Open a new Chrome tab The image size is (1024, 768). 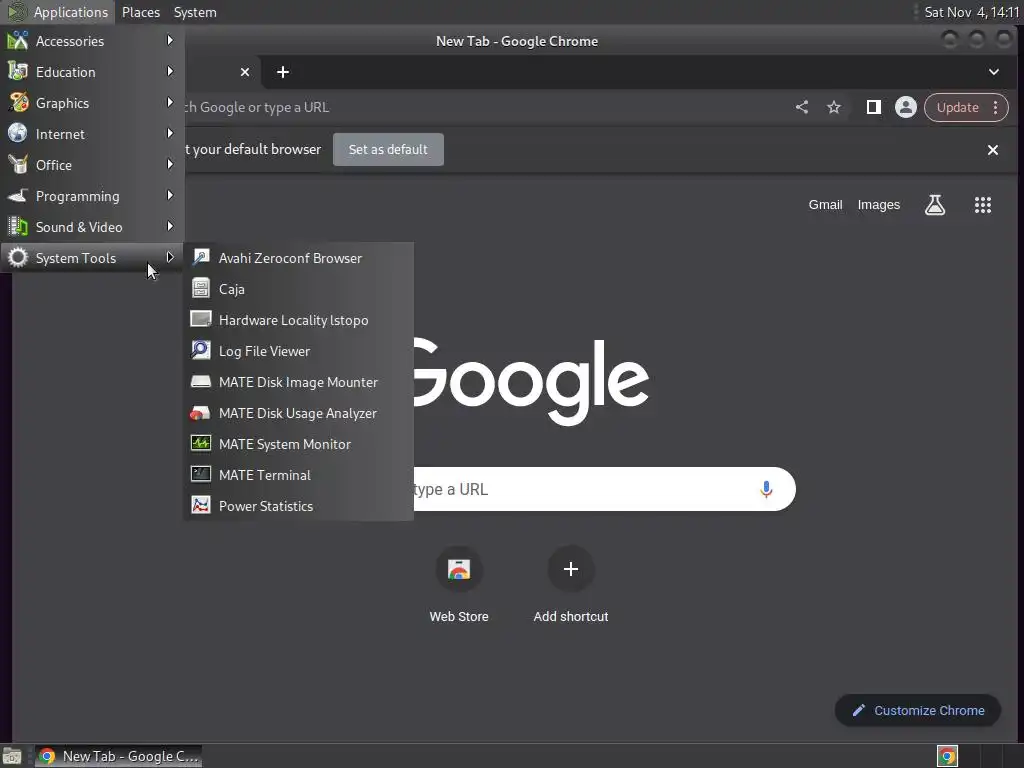point(283,72)
